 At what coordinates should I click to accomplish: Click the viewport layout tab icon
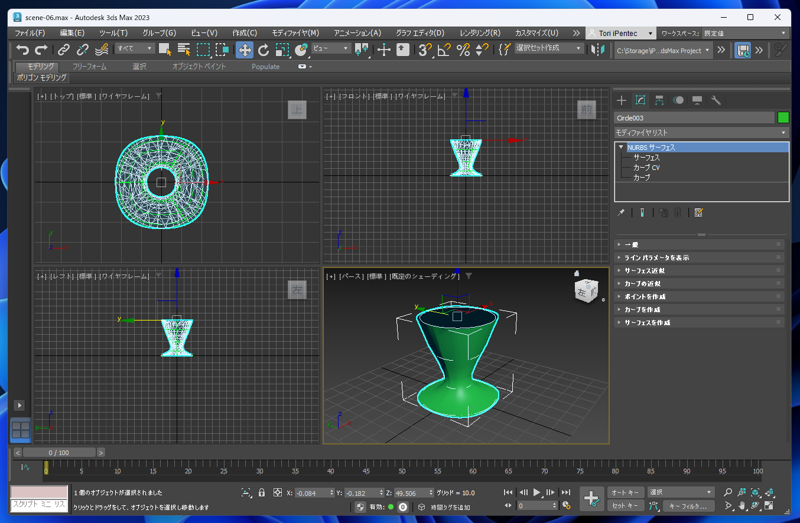click(20, 430)
